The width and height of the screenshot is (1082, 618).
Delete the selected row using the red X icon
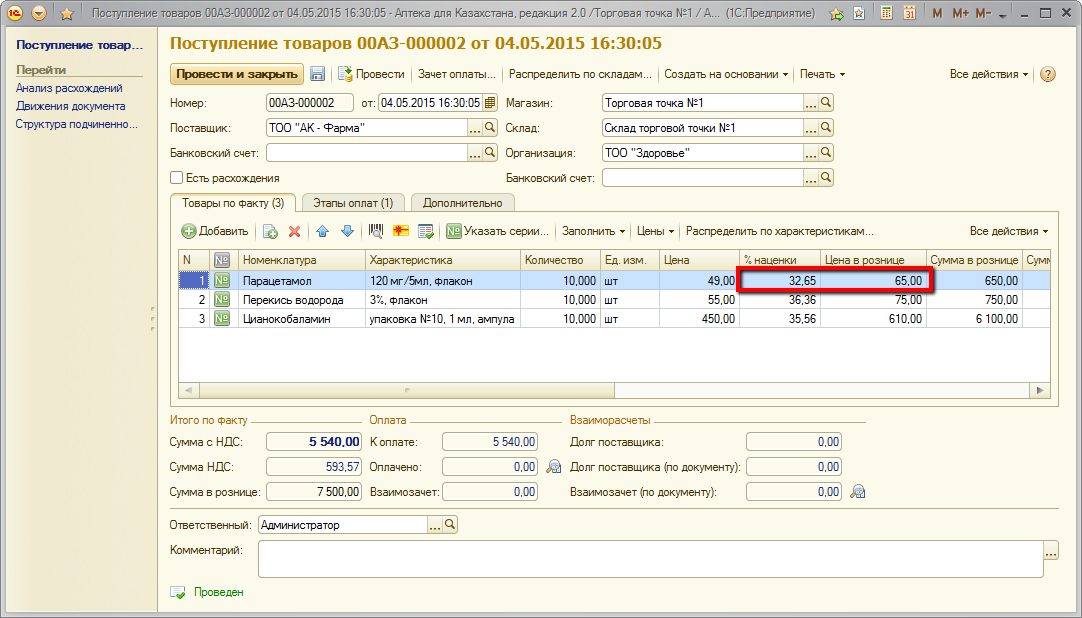coord(295,231)
